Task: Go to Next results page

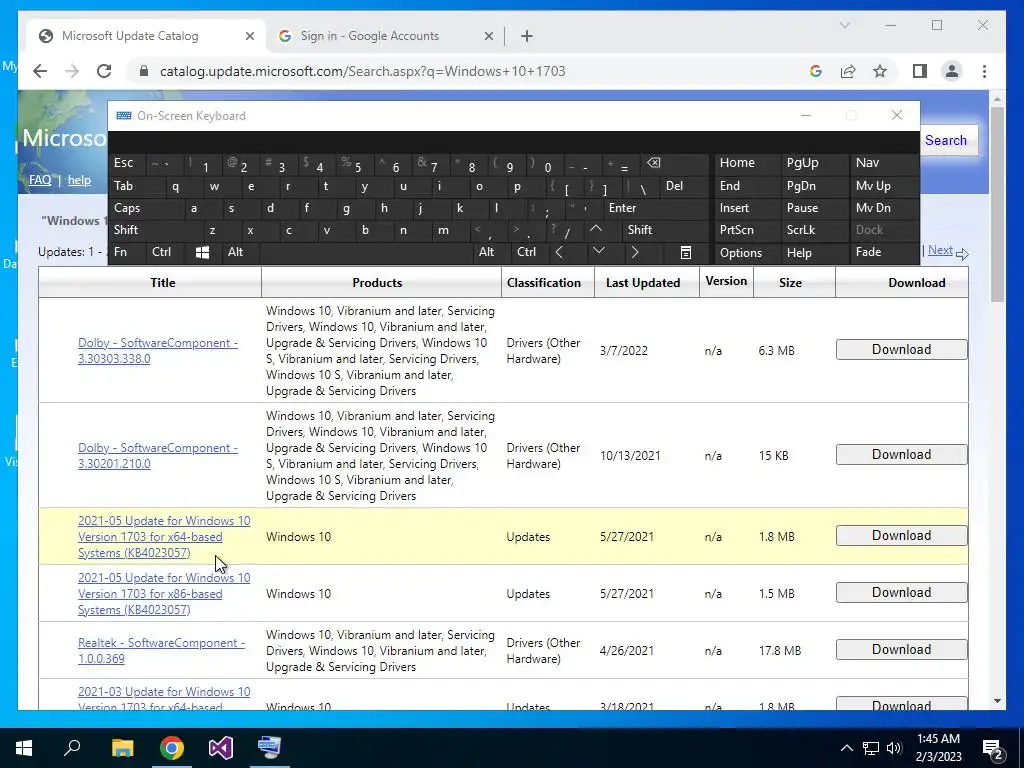Action: (940, 250)
